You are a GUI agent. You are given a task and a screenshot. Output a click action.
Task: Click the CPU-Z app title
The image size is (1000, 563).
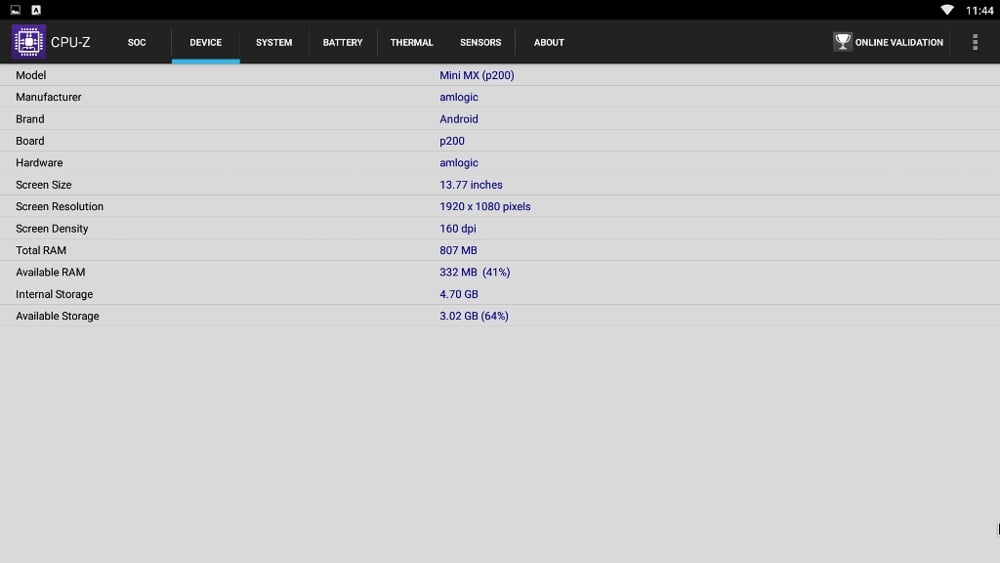pos(70,42)
